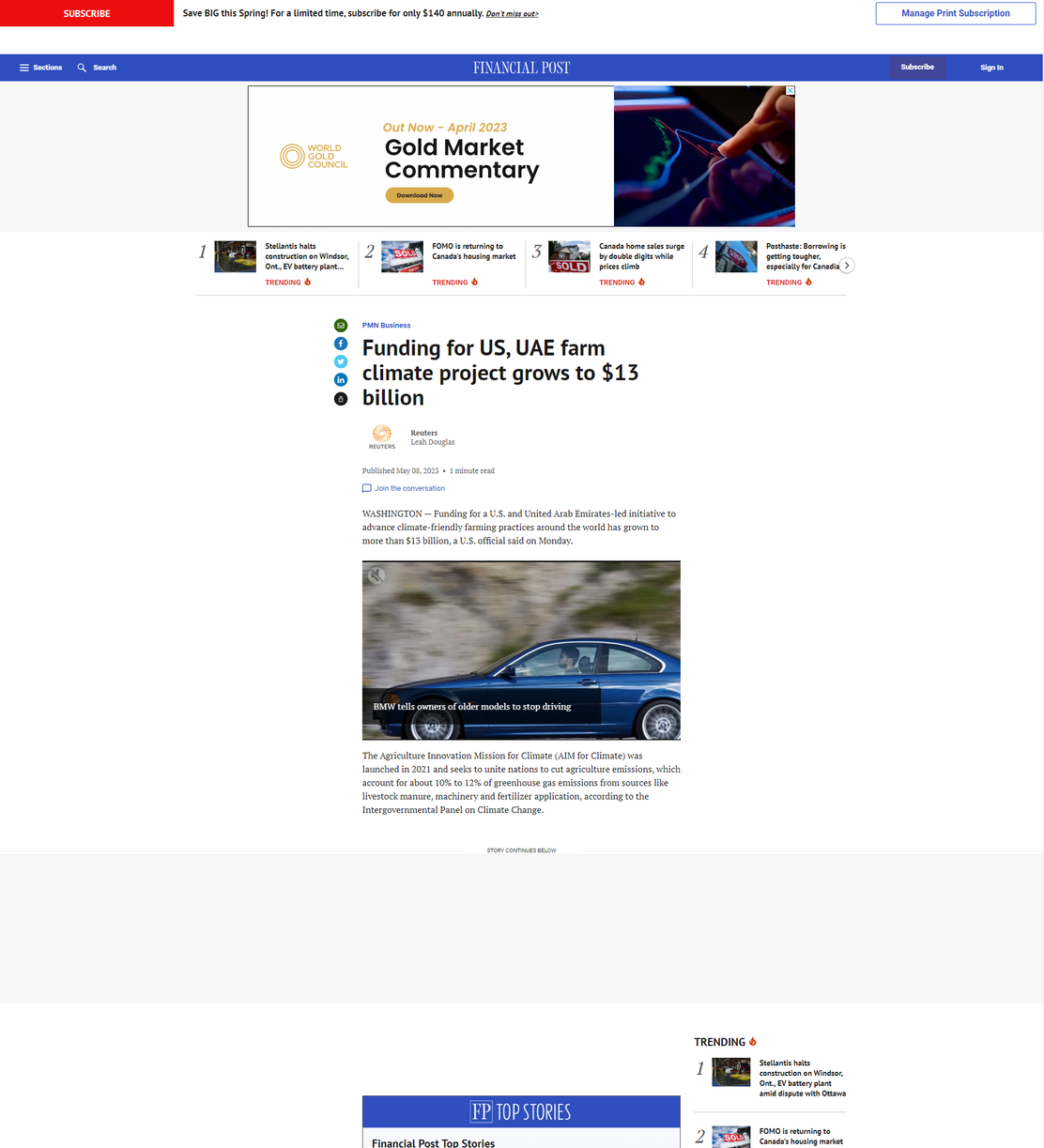
Task: Click the SOLD sign thumbnail for story 3
Action: tap(570, 257)
